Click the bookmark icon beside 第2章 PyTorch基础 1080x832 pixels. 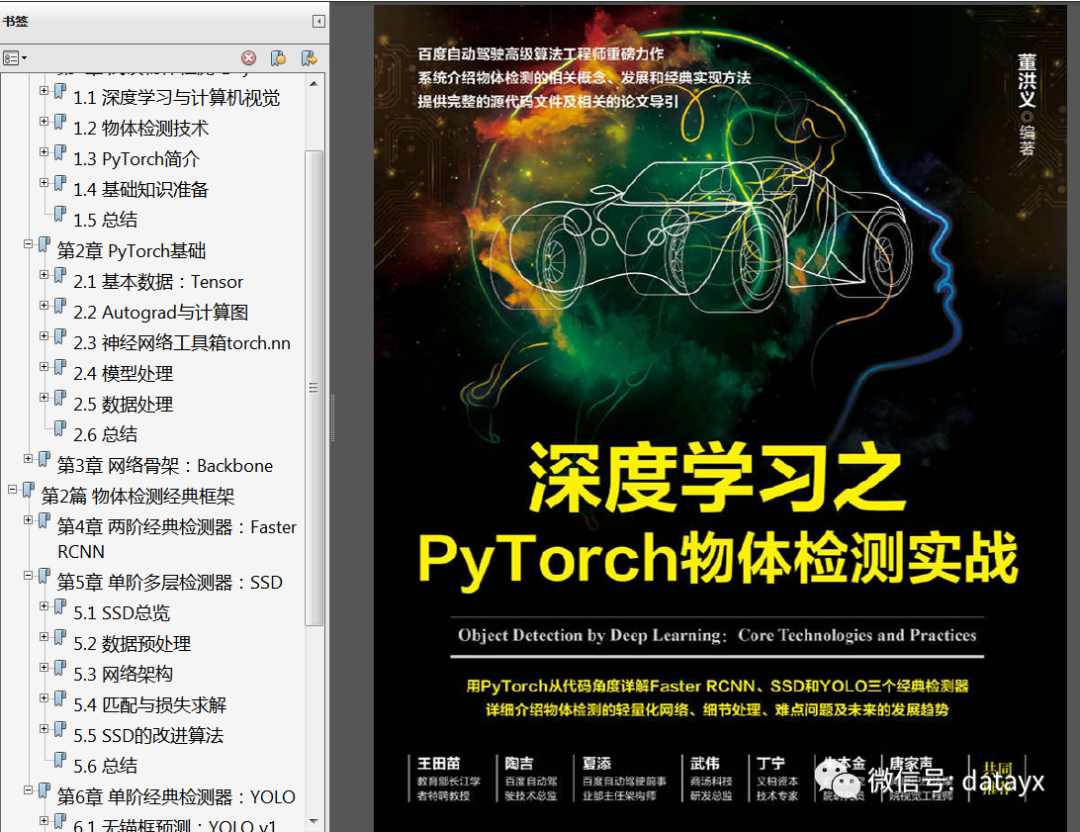coord(44,244)
